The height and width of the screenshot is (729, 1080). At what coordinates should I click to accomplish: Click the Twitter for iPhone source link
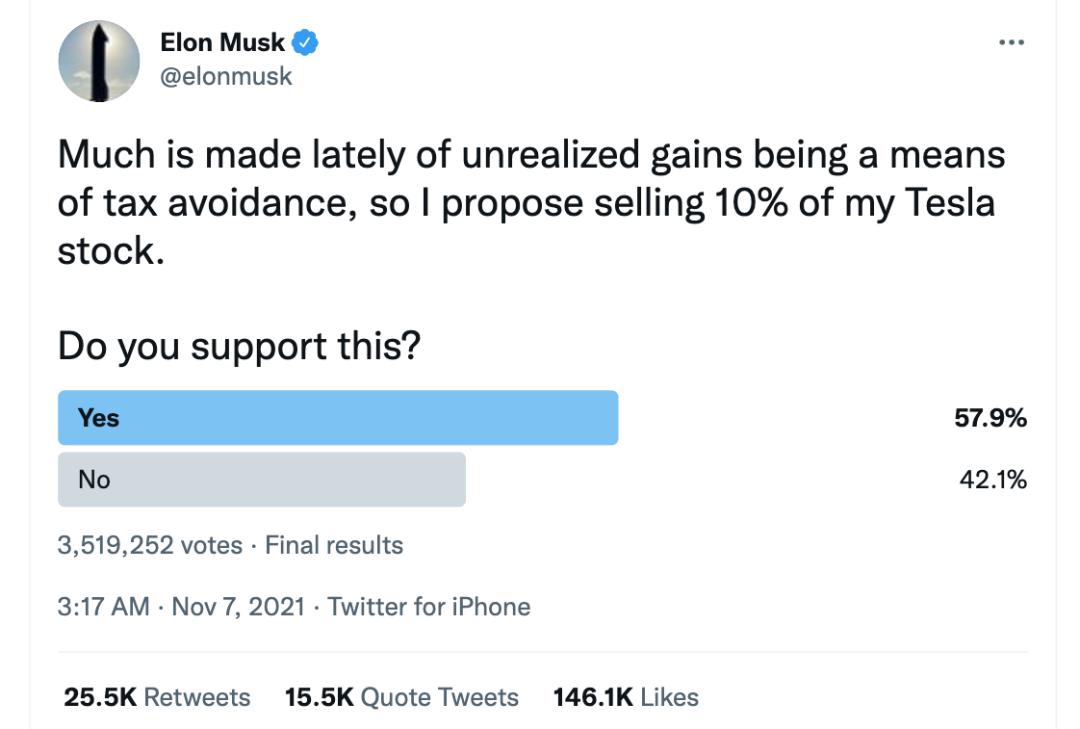[x=429, y=606]
